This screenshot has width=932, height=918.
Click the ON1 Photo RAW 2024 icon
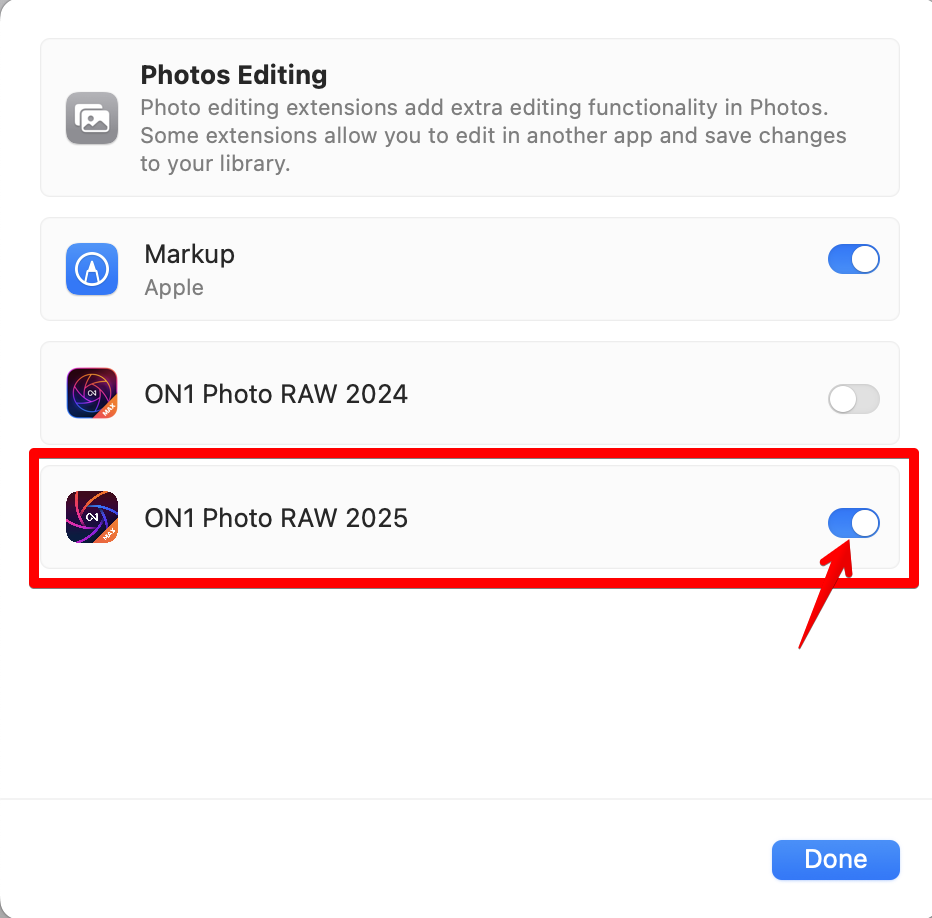tap(92, 393)
